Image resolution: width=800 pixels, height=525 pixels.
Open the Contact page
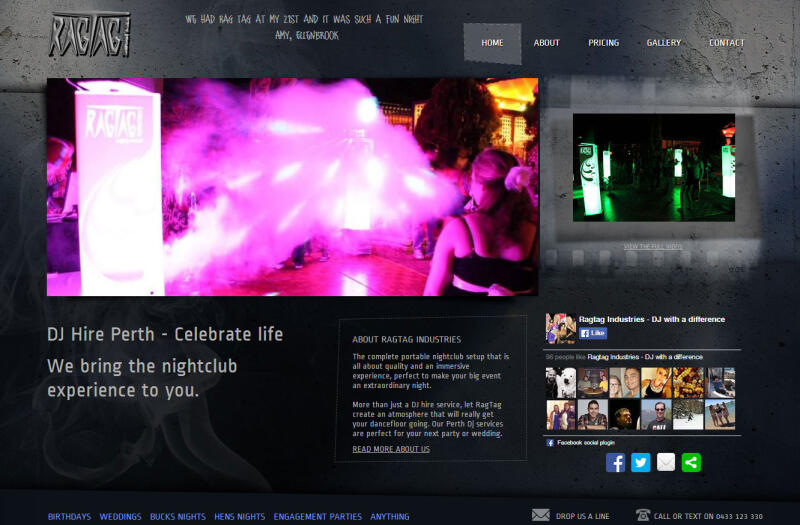726,43
